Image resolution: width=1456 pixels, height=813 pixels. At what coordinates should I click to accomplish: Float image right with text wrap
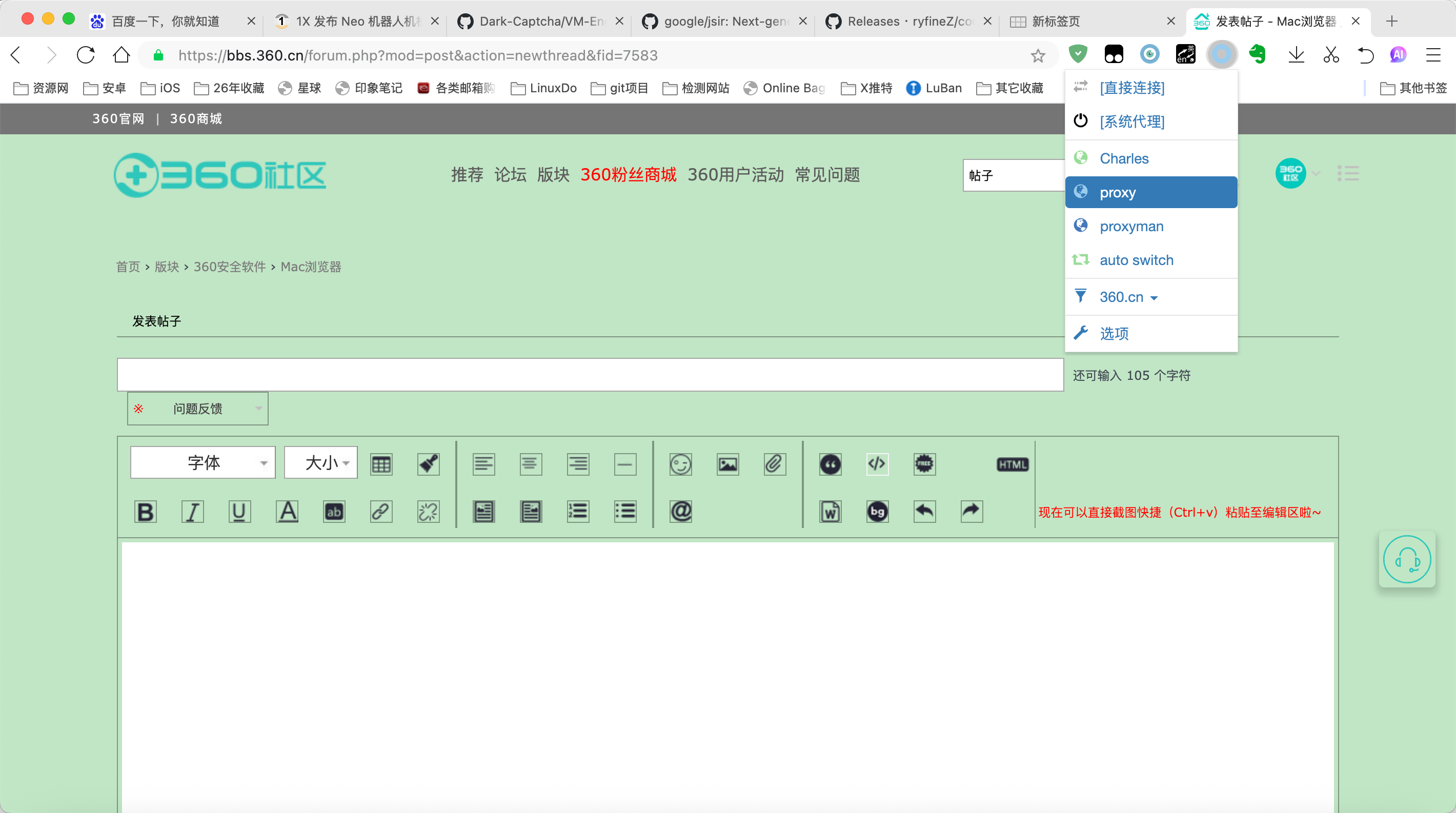[x=531, y=511]
